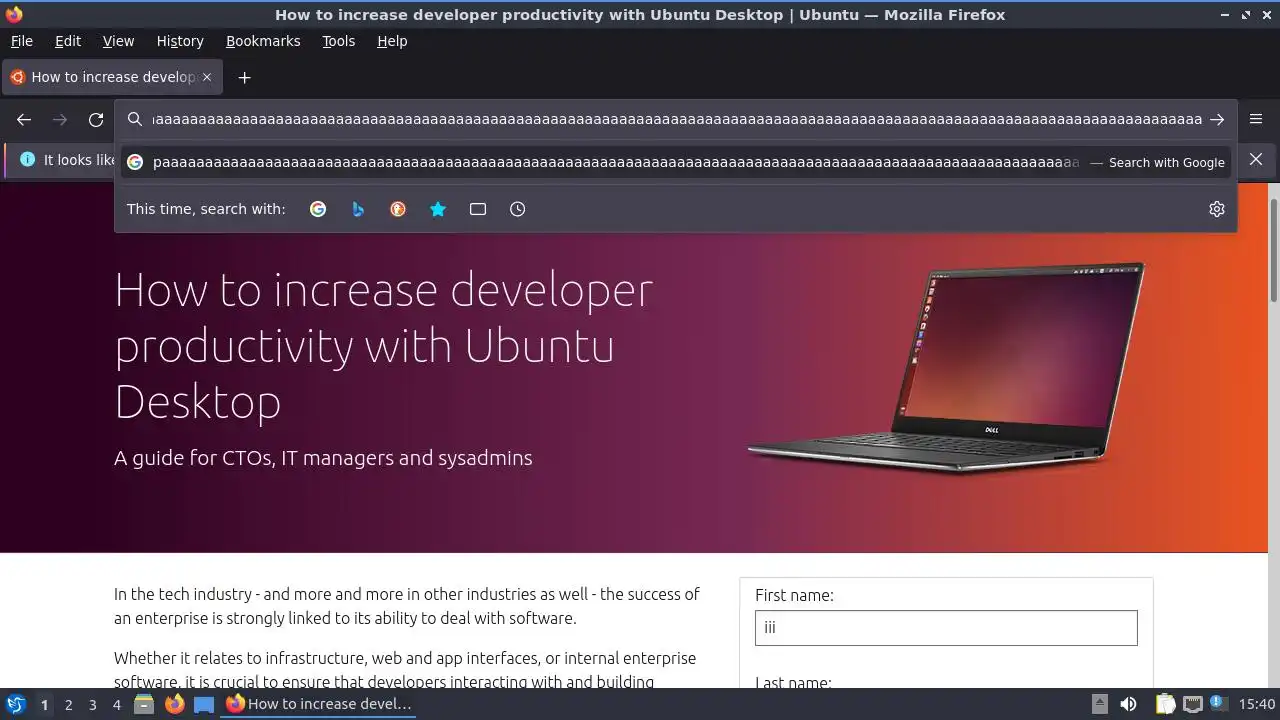
Task: Dismiss the notification bar with X
Action: pos(1256,159)
